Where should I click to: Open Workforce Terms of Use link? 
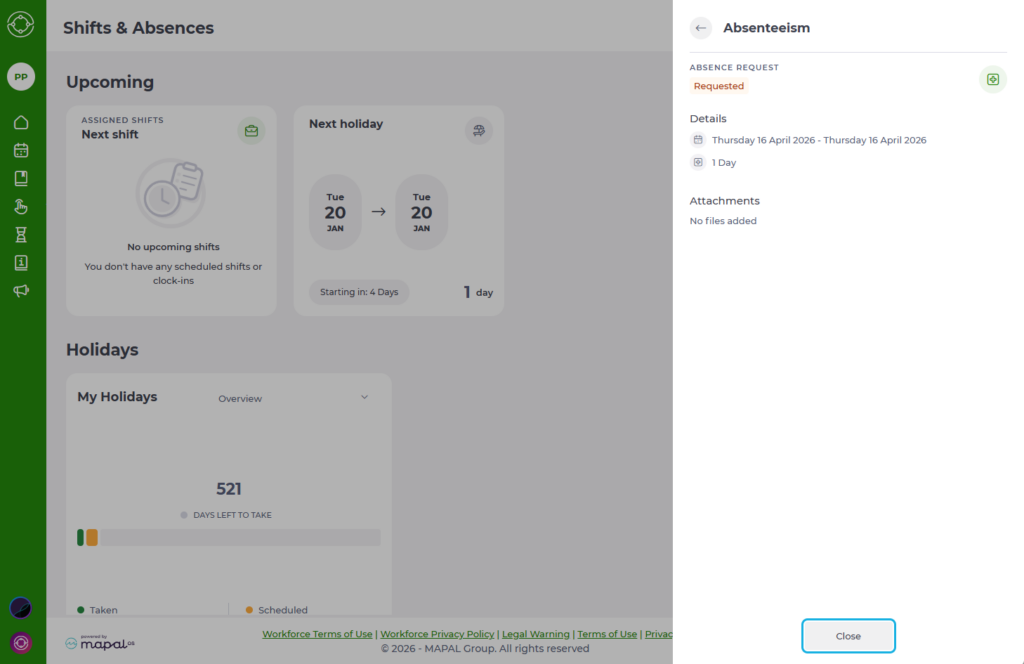317,634
